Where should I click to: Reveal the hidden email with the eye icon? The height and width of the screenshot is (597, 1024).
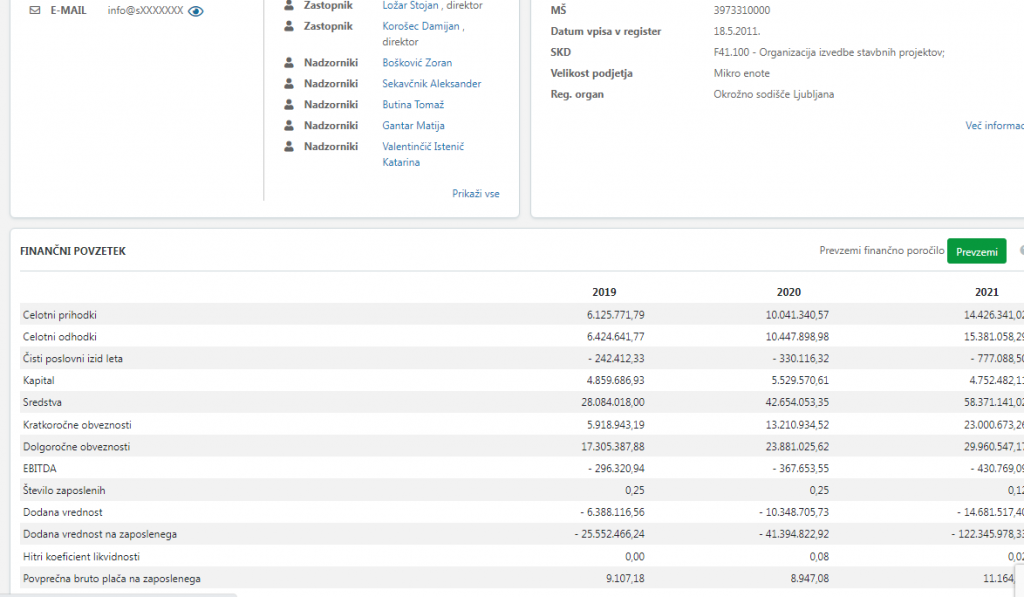[196, 11]
